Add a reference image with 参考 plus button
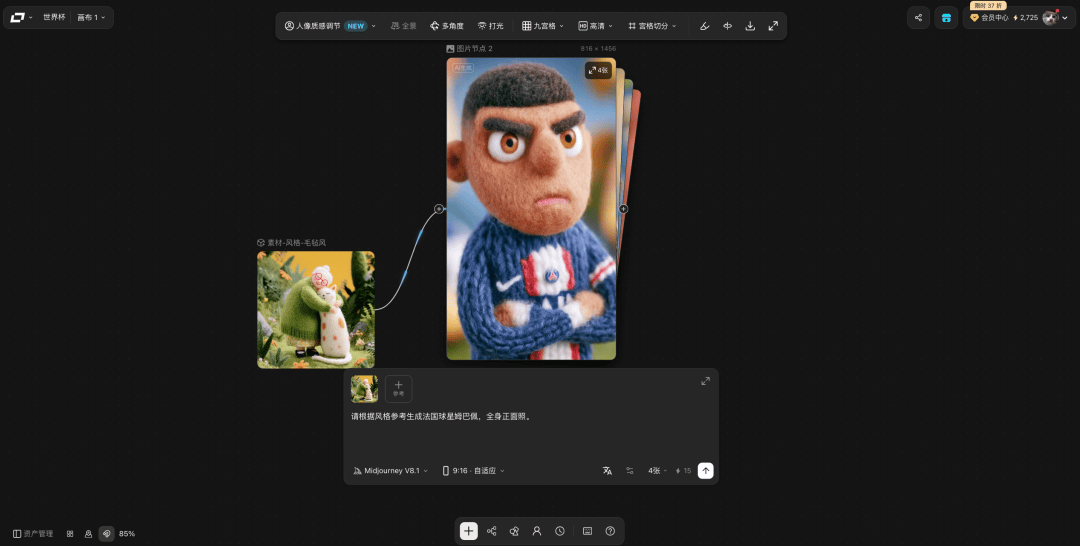 [x=399, y=389]
